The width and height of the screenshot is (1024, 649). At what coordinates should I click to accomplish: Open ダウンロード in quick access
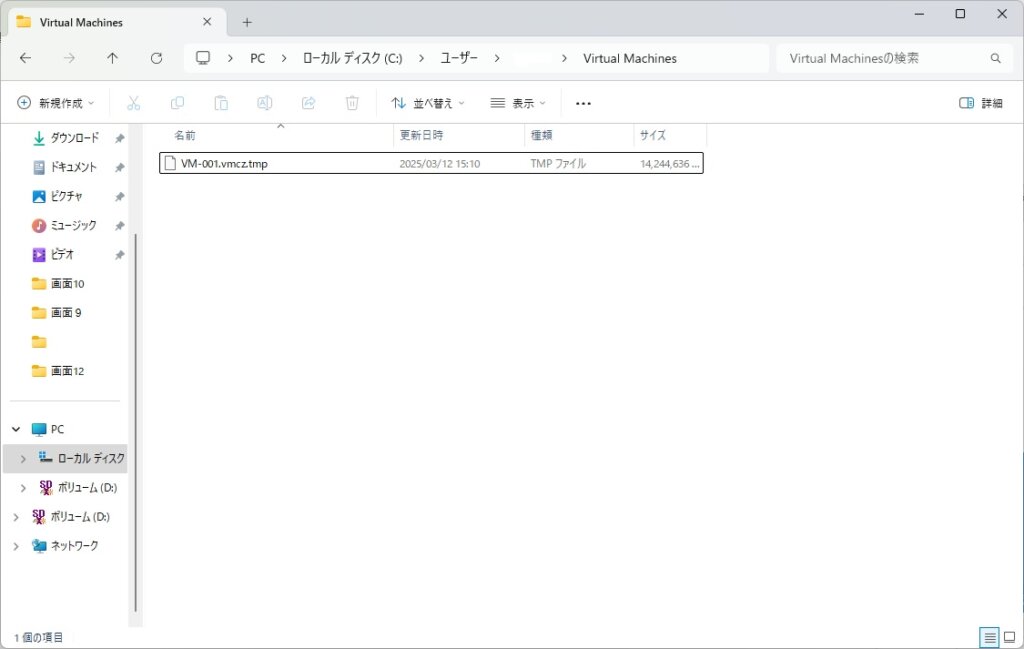coord(74,138)
